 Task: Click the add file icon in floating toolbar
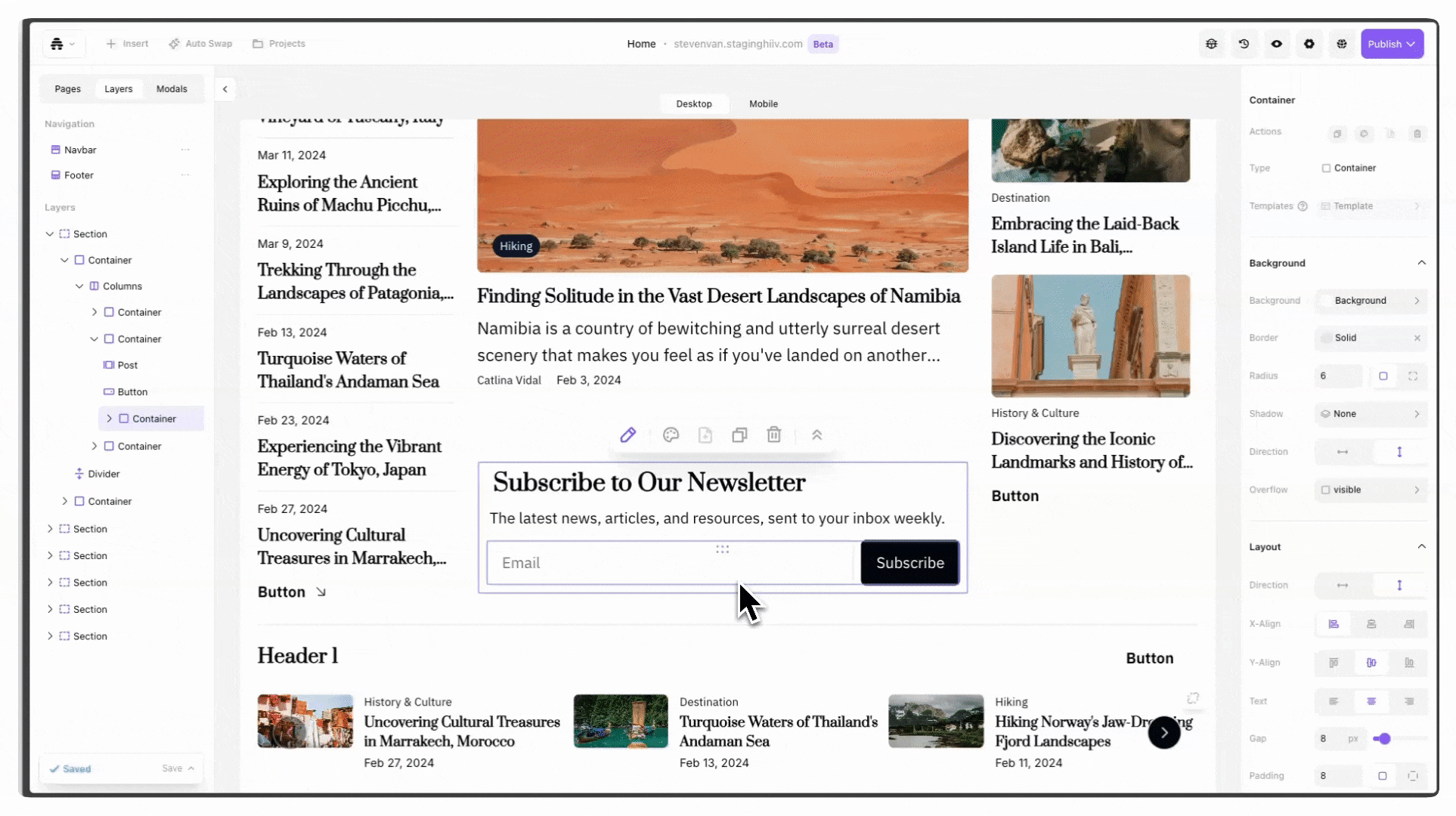click(705, 435)
